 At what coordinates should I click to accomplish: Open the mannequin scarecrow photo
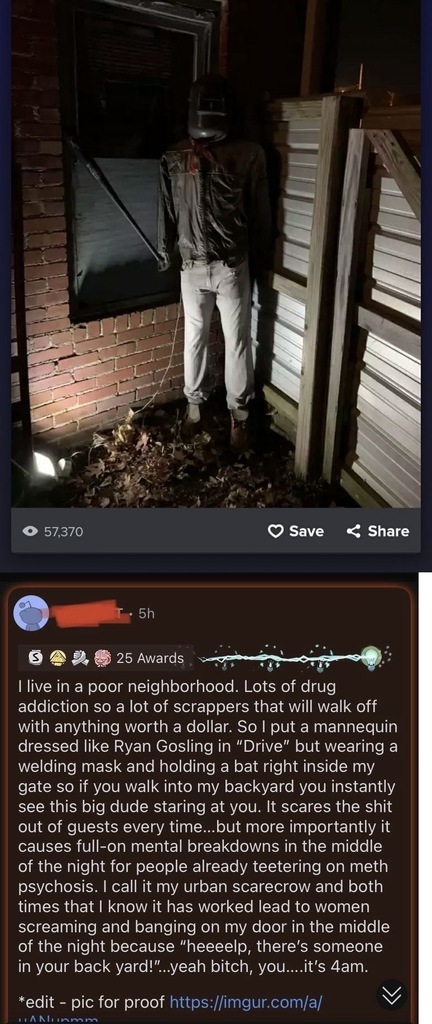216,253
